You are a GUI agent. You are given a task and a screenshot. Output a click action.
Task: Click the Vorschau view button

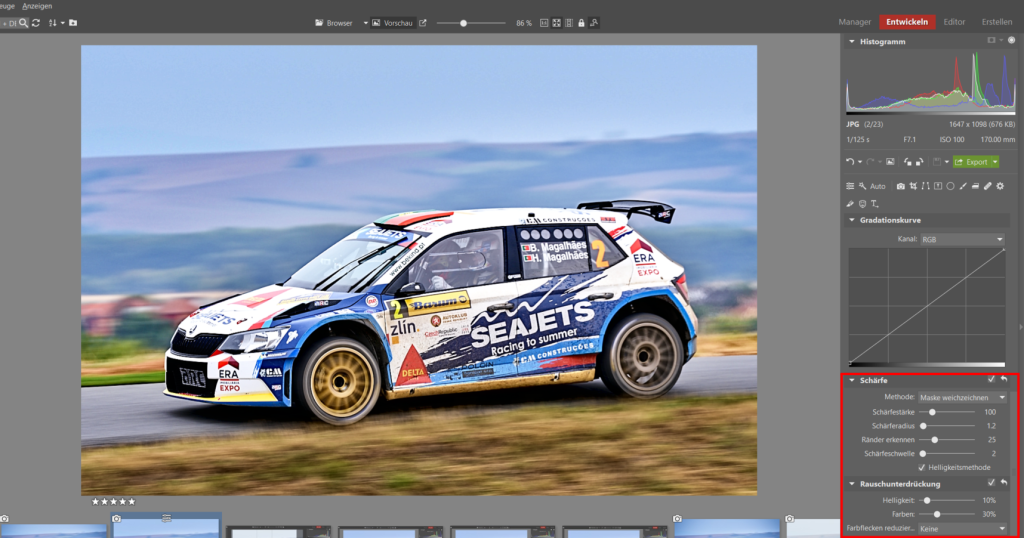(393, 23)
